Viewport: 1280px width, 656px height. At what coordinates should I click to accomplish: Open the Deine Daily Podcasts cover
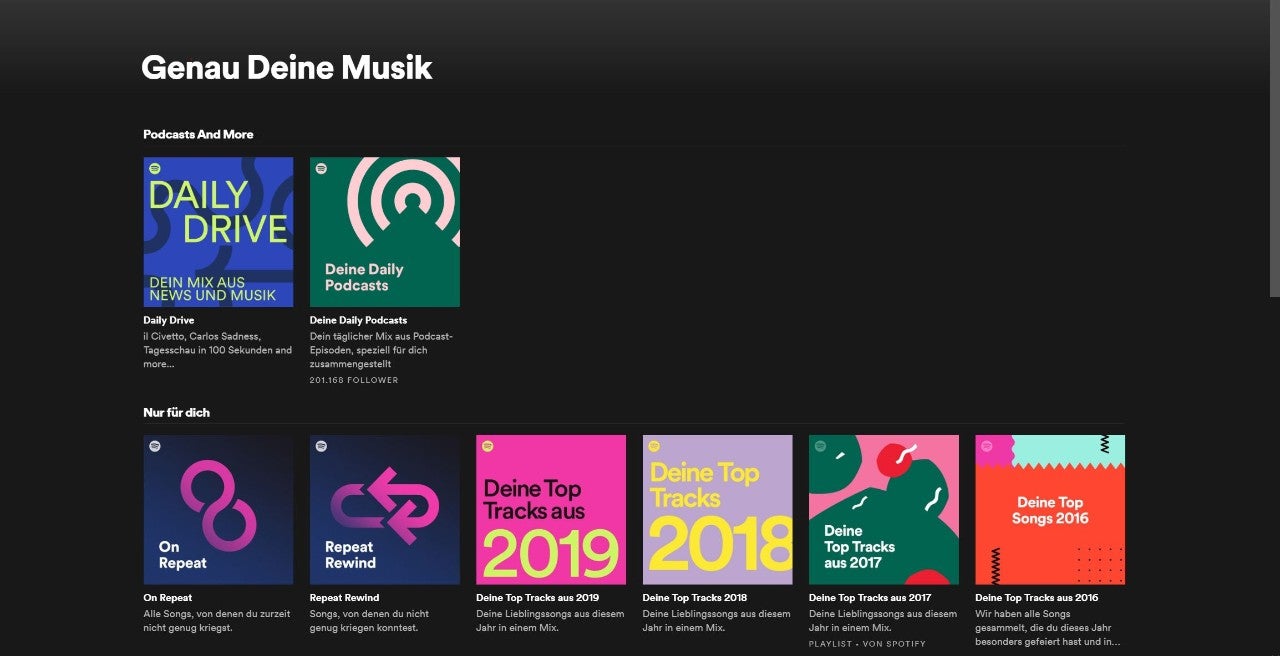(385, 232)
